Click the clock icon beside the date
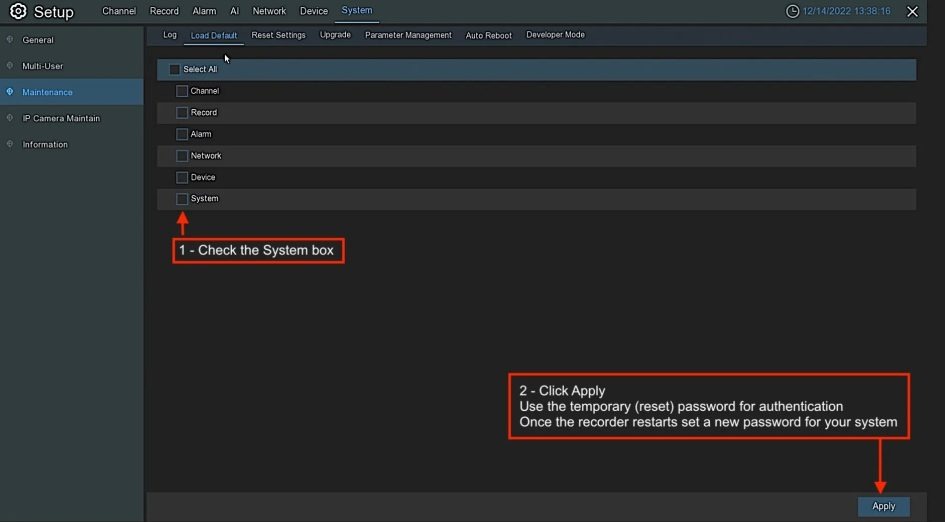Screen dimensions: 945x522 pyautogui.click(x=793, y=11)
